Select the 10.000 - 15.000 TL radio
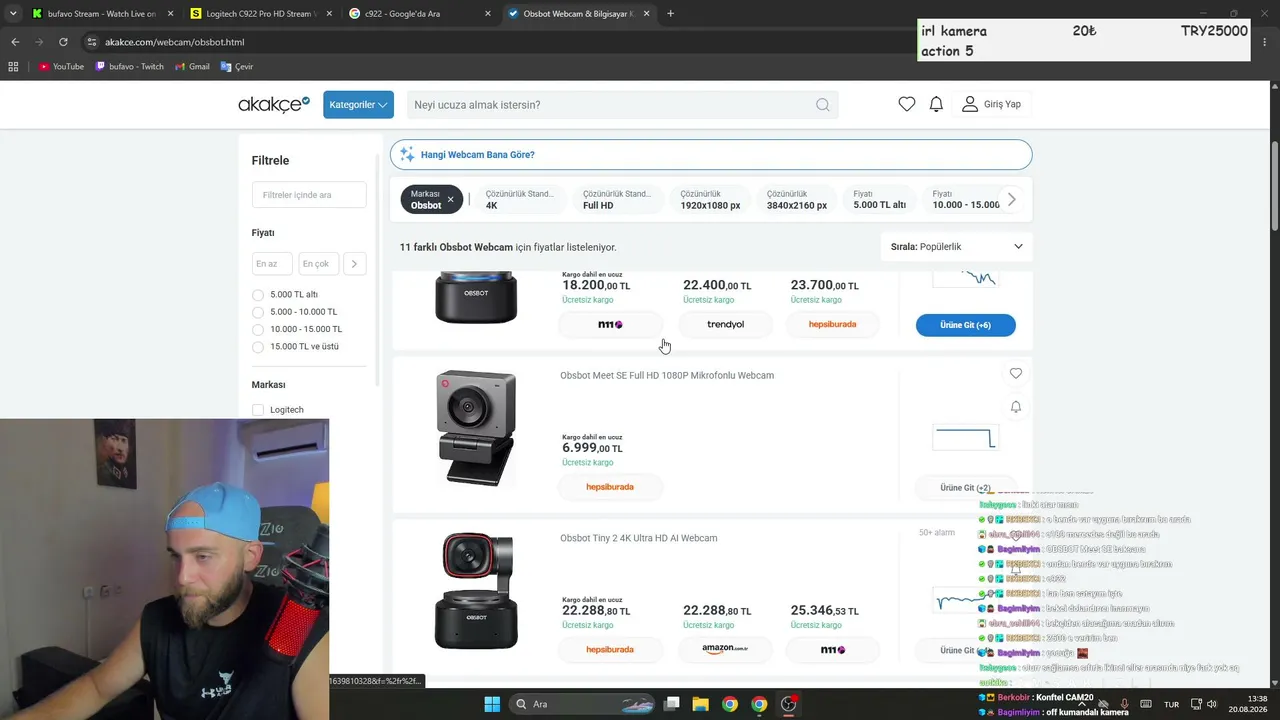This screenshot has height=720, width=1280. point(258,329)
